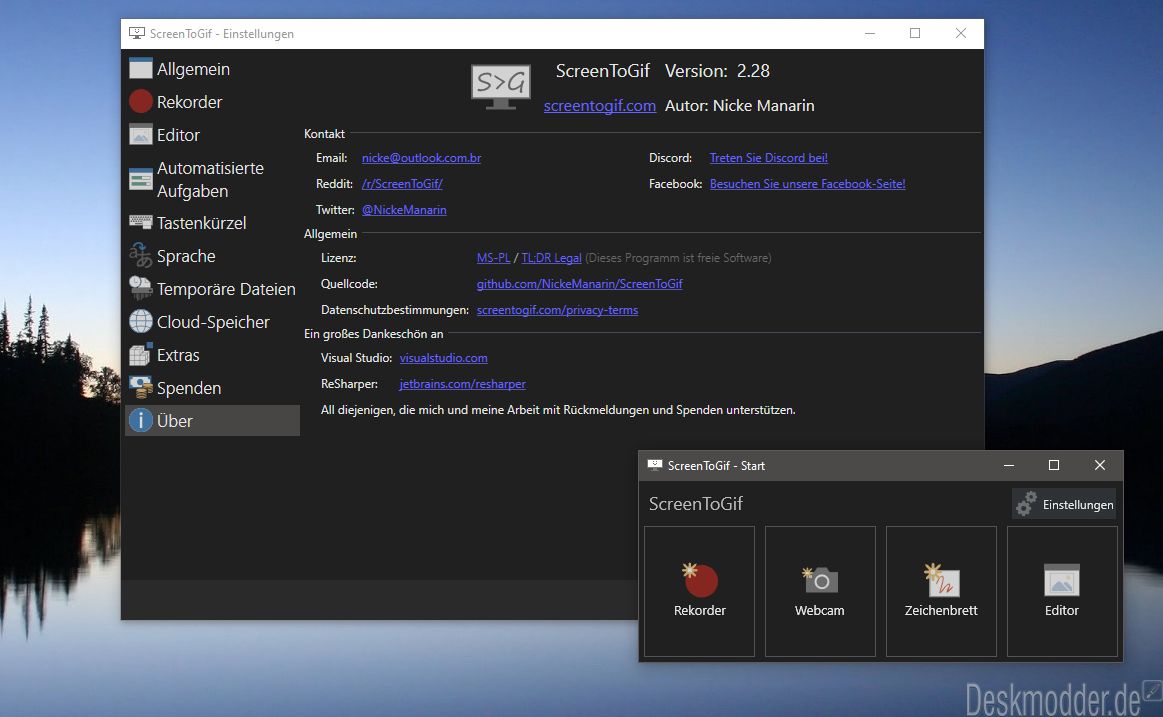Click the globe icon for Cloud-Speicher
Viewport: 1163px width, 717px height.
(140, 322)
